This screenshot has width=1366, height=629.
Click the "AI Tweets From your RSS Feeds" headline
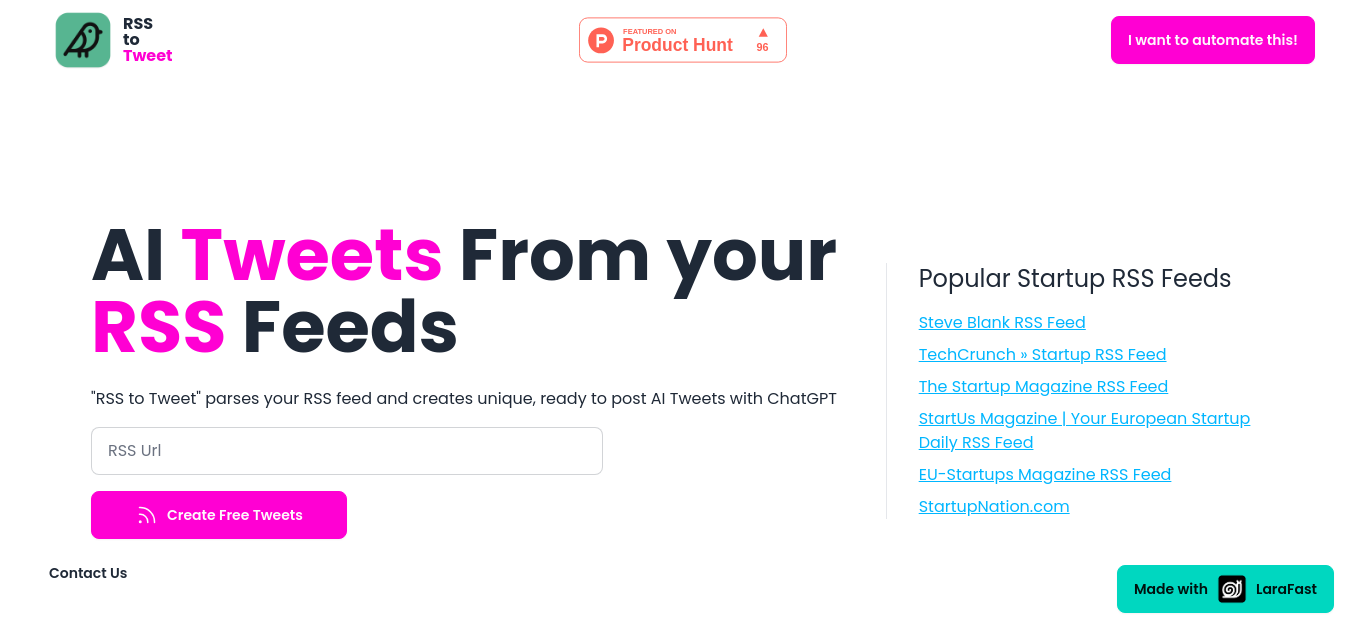pyautogui.click(x=464, y=290)
